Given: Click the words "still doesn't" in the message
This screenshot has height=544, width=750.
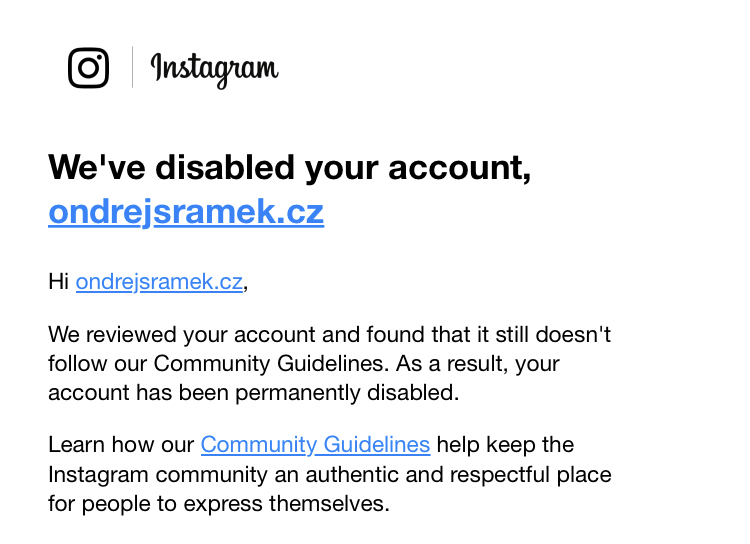Looking at the screenshot, I should [x=553, y=334].
